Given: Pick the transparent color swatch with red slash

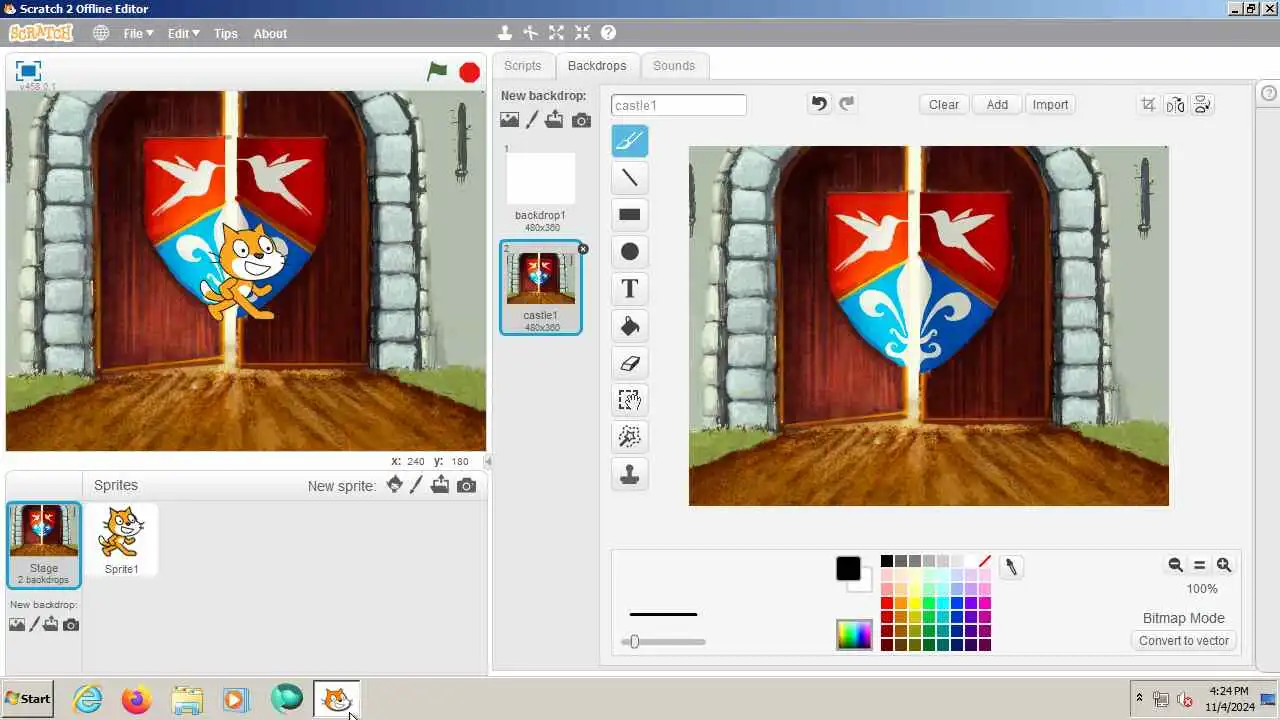Looking at the screenshot, I should [x=985, y=561].
